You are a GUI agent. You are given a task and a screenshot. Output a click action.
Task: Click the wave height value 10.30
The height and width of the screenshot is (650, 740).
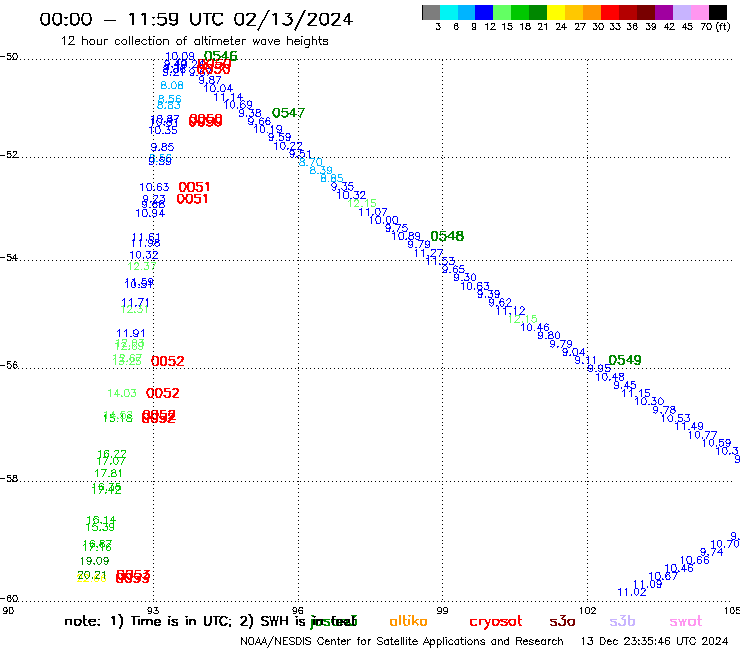pyautogui.click(x=649, y=401)
